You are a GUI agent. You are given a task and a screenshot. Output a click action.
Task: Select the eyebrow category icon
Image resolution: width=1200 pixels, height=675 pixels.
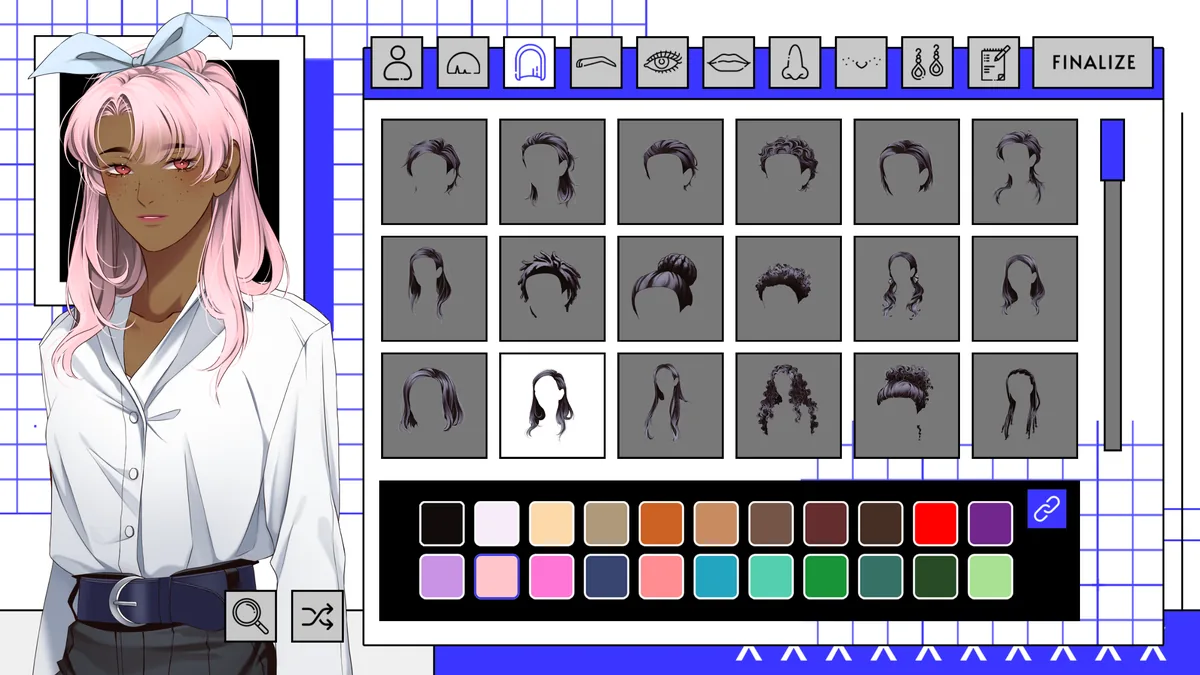tap(596, 62)
